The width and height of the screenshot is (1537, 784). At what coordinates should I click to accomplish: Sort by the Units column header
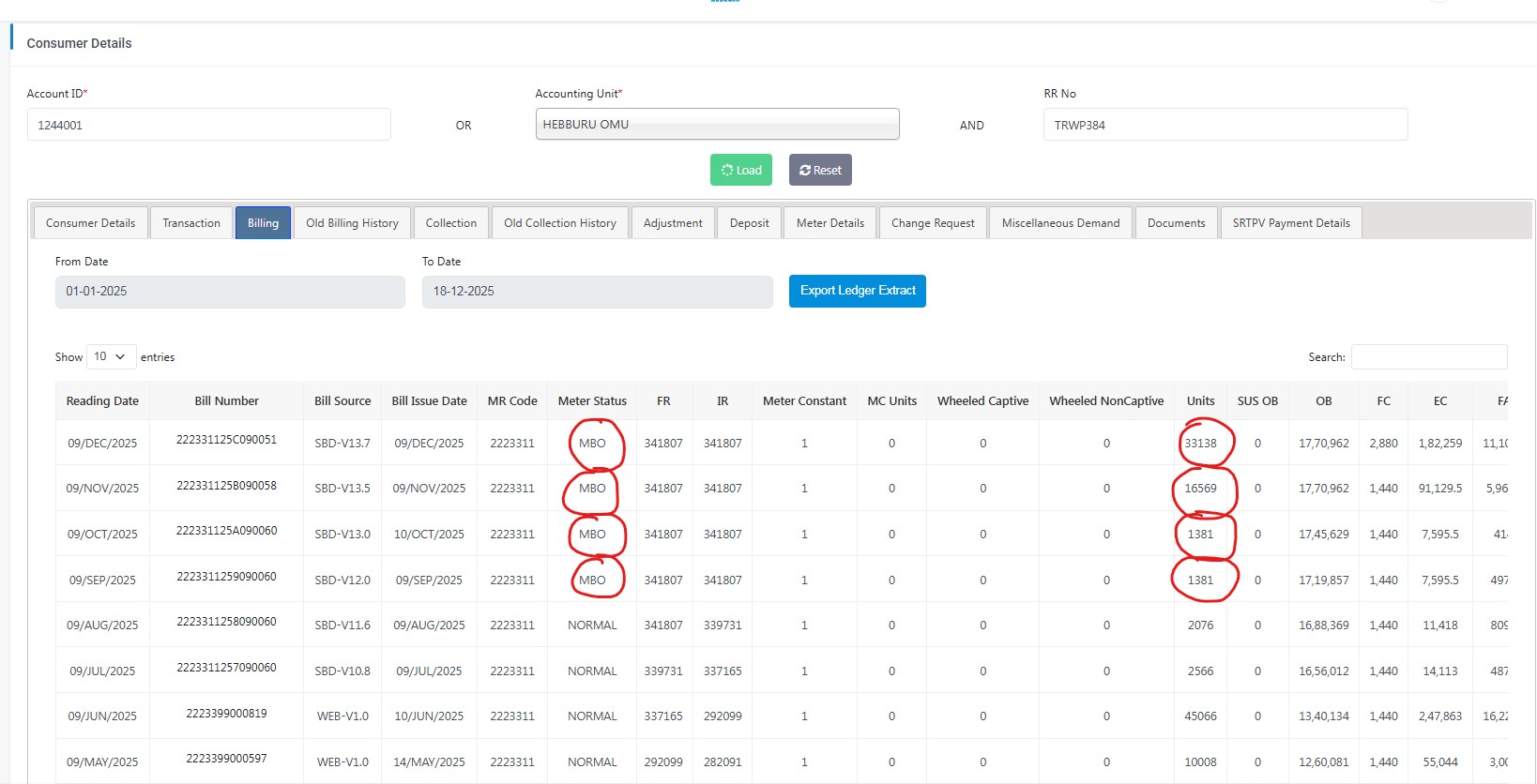point(1200,400)
